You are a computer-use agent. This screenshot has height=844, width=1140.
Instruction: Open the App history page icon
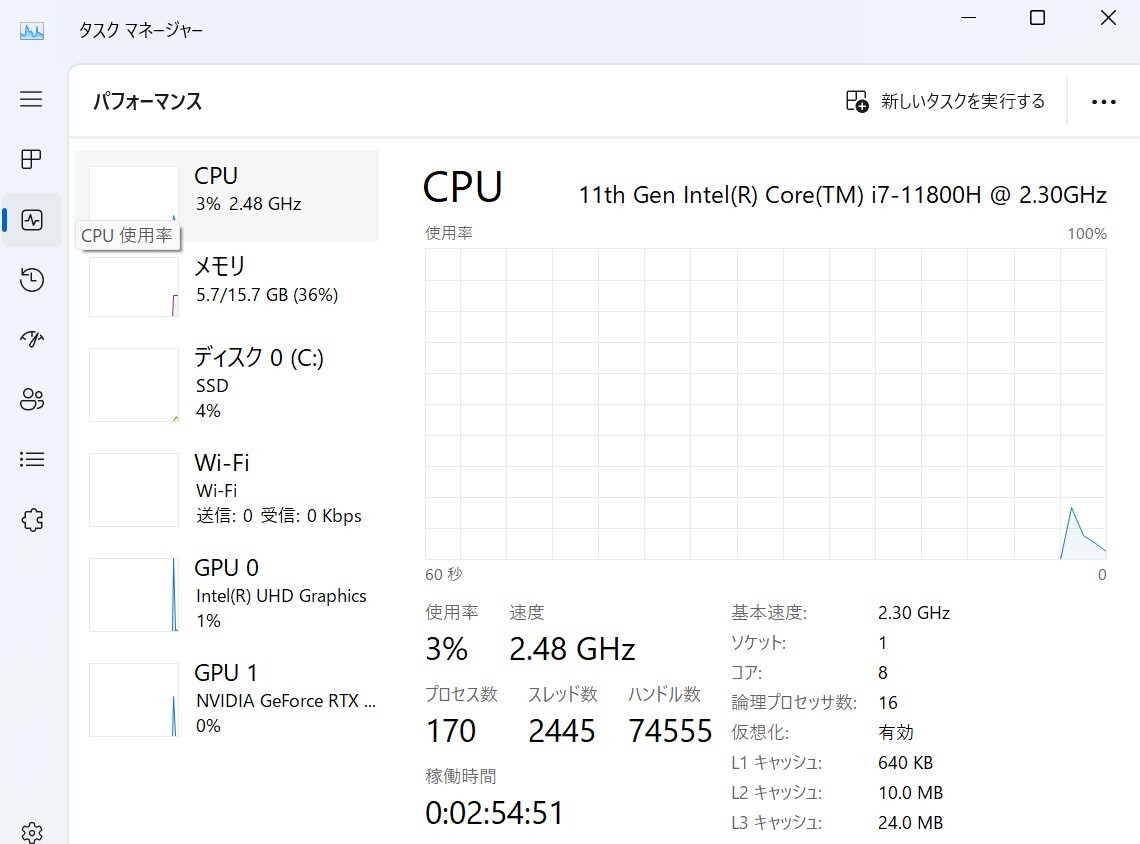pos(32,280)
